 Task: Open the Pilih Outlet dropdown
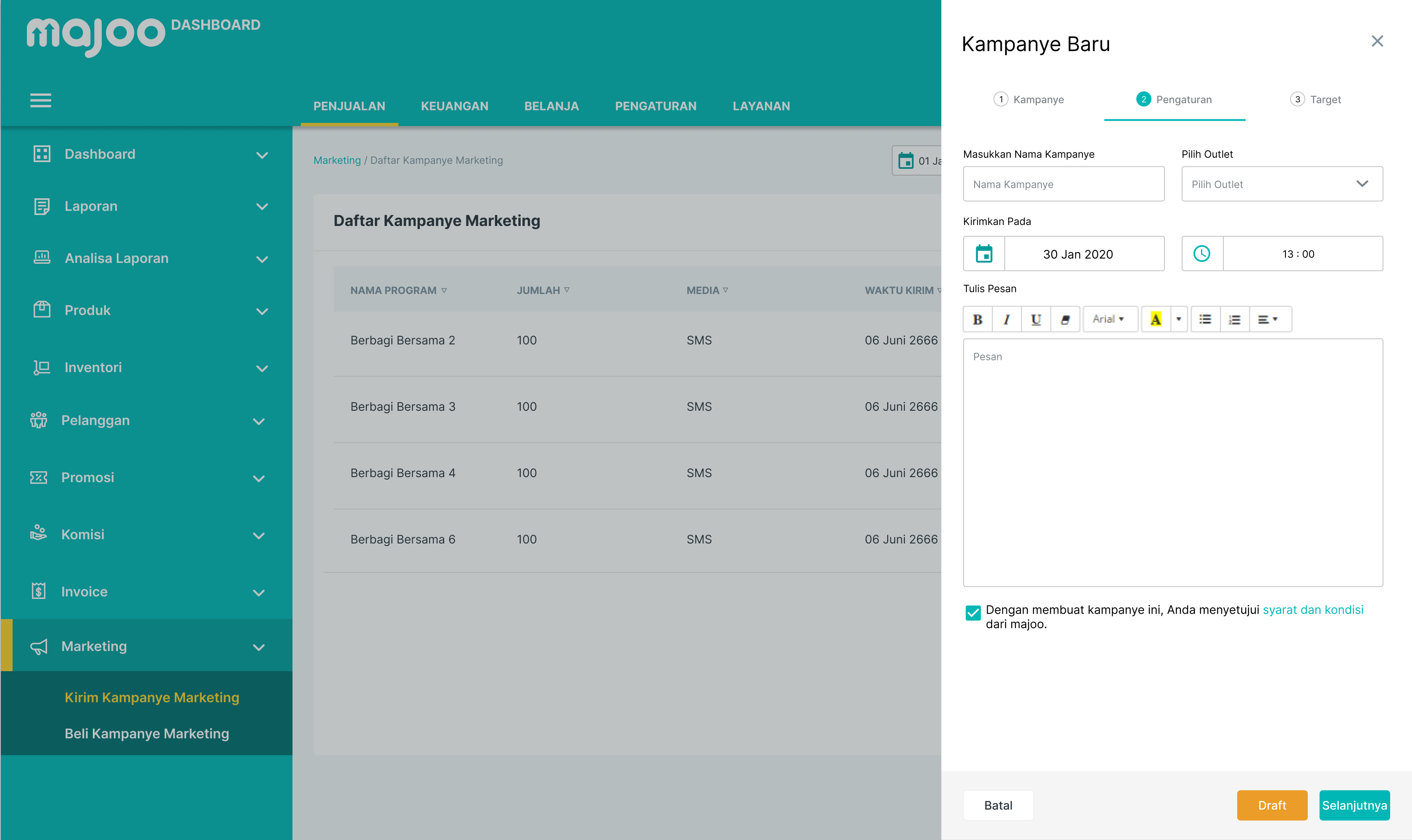click(x=1282, y=184)
